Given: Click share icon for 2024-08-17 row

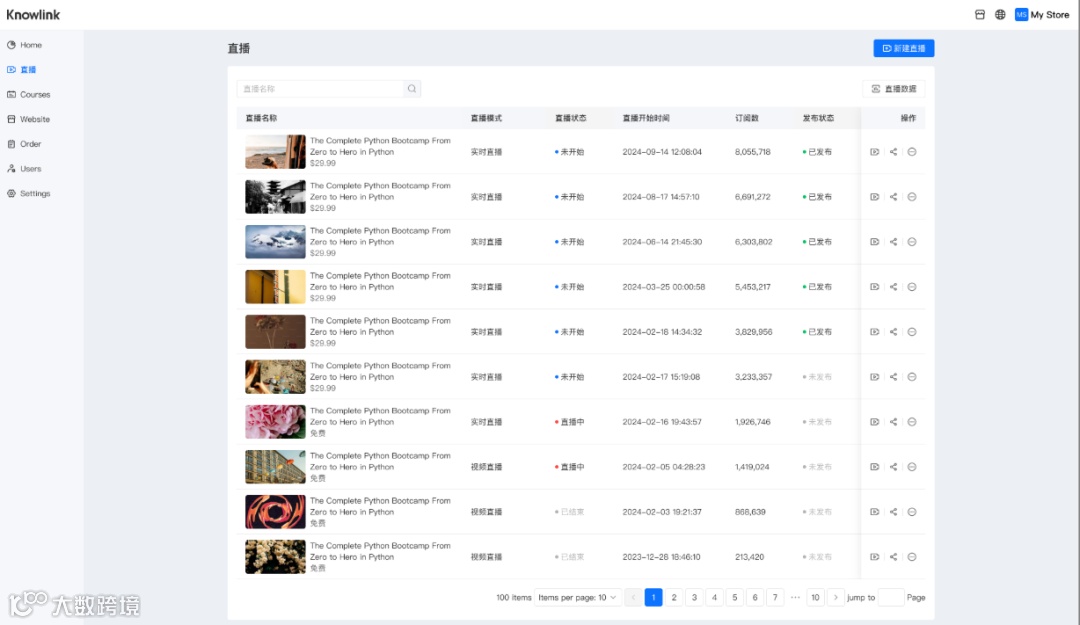Looking at the screenshot, I should tap(893, 197).
